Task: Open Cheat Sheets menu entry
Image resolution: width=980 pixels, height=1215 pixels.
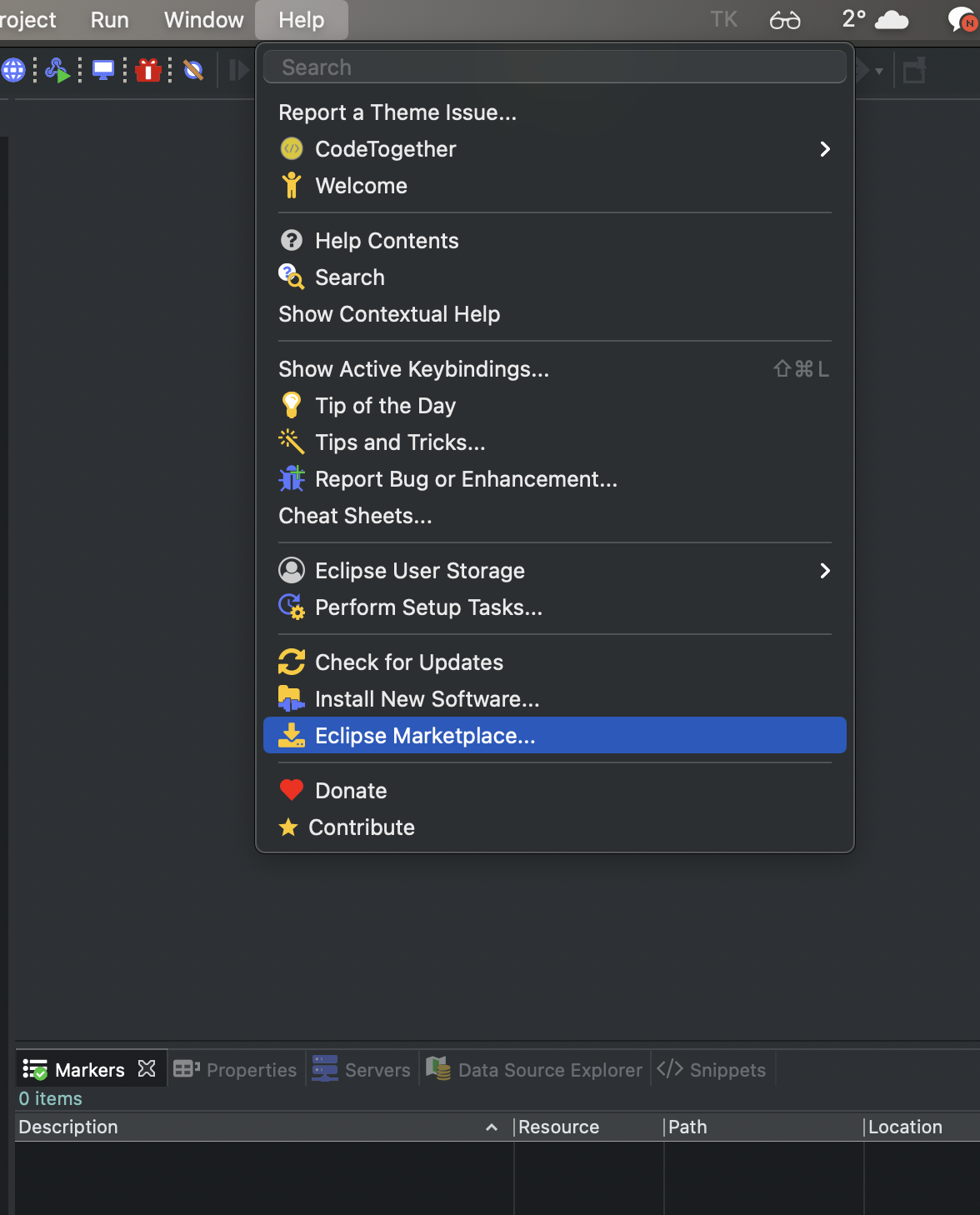Action: [554, 516]
